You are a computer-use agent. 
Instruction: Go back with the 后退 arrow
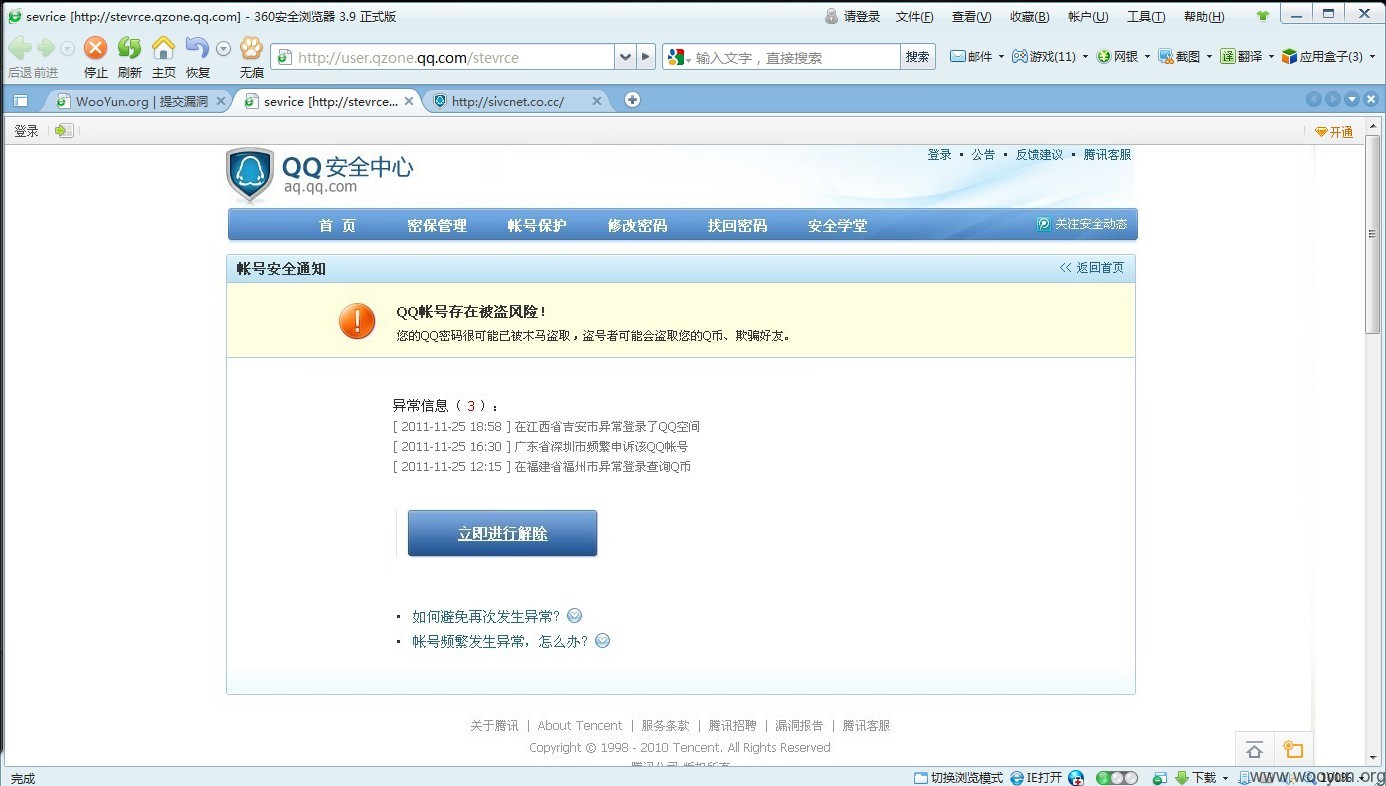click(x=19, y=48)
